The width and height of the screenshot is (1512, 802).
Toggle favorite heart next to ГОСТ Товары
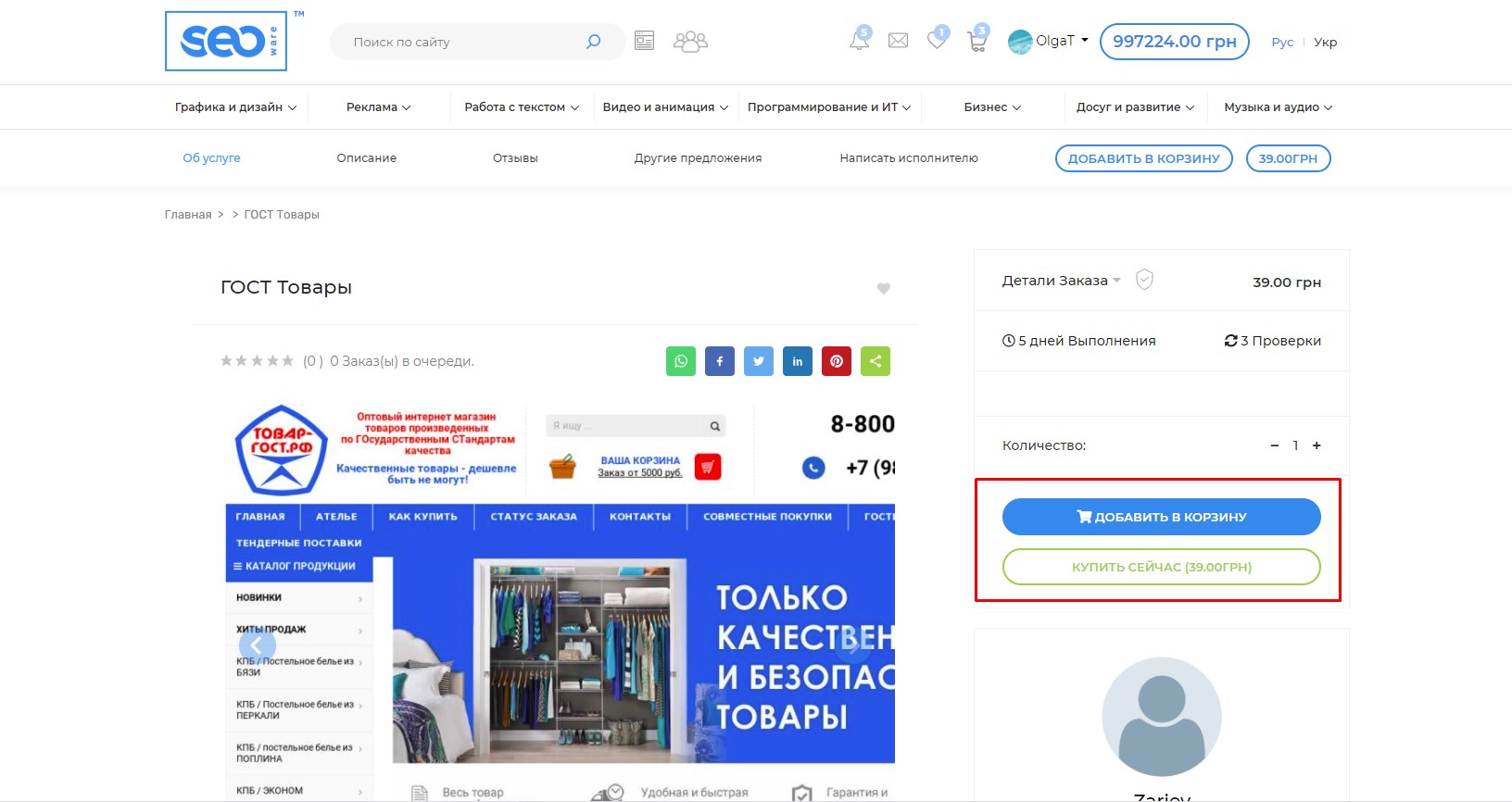[x=884, y=289]
